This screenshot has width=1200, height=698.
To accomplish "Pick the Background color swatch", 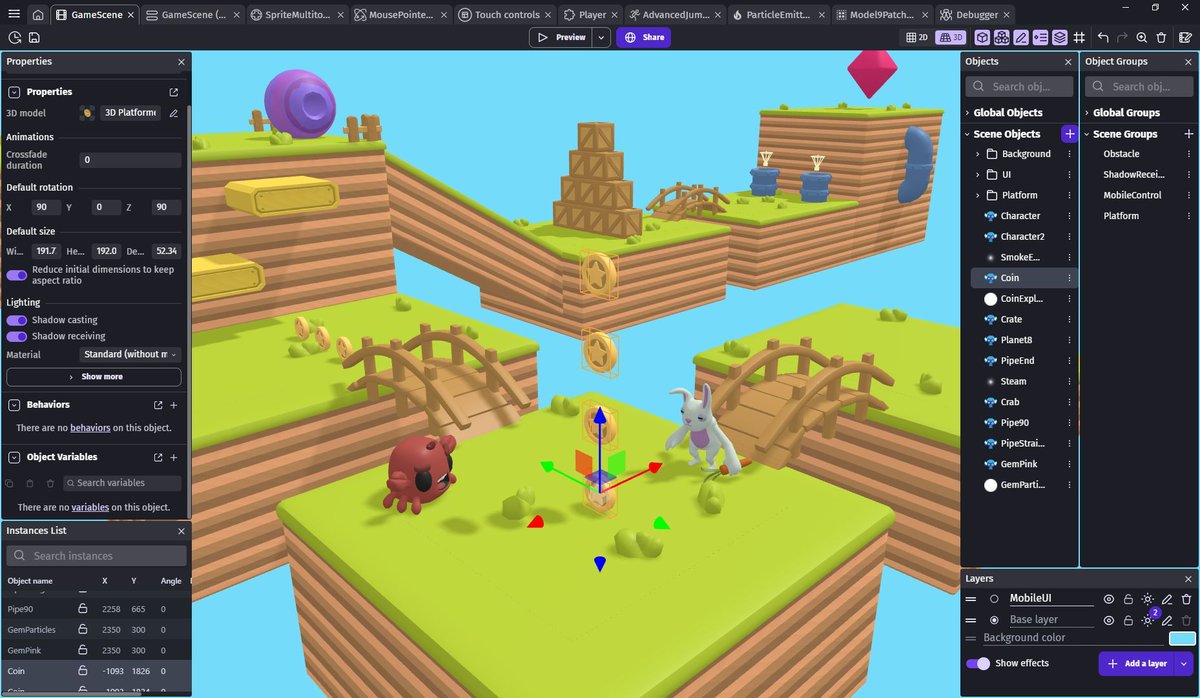I will 1182,638.
